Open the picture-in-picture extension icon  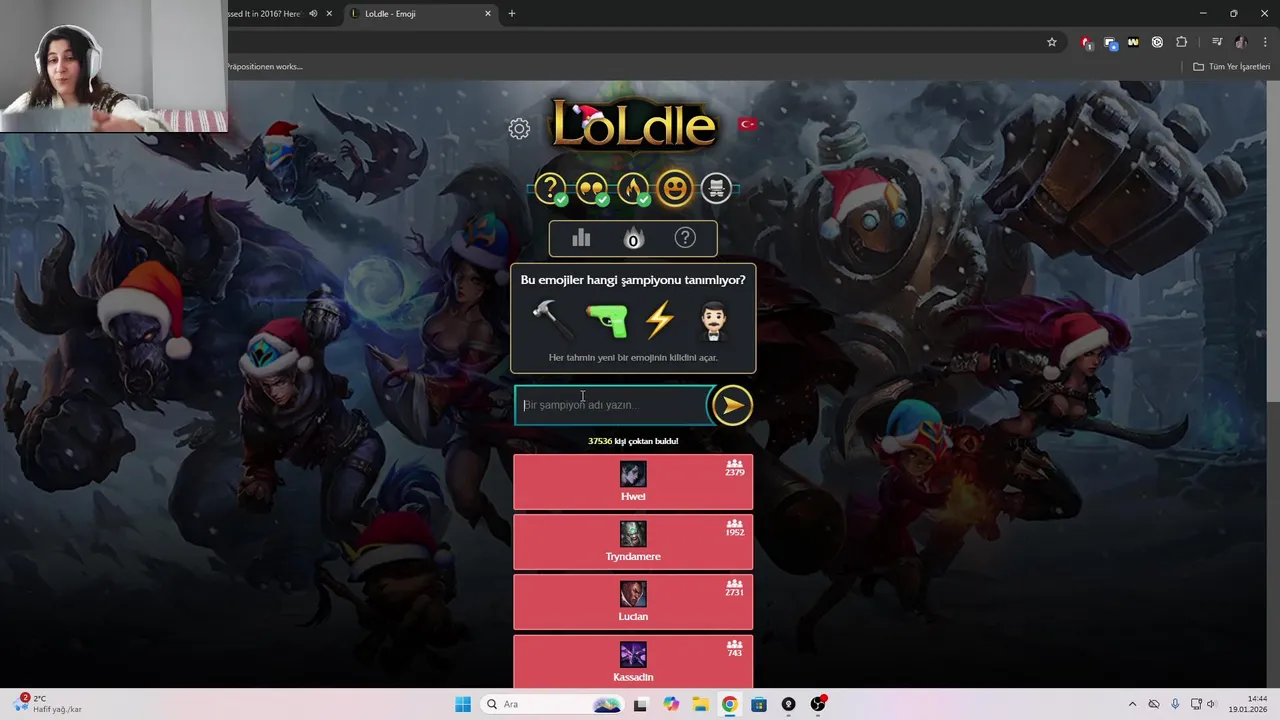click(x=1111, y=42)
